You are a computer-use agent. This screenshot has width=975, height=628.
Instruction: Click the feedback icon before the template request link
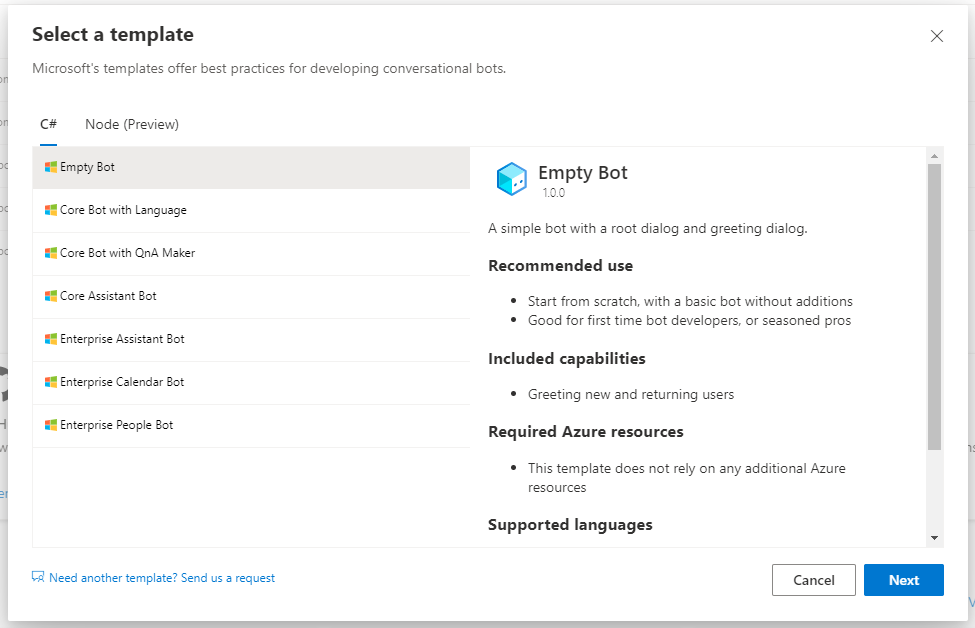37,576
